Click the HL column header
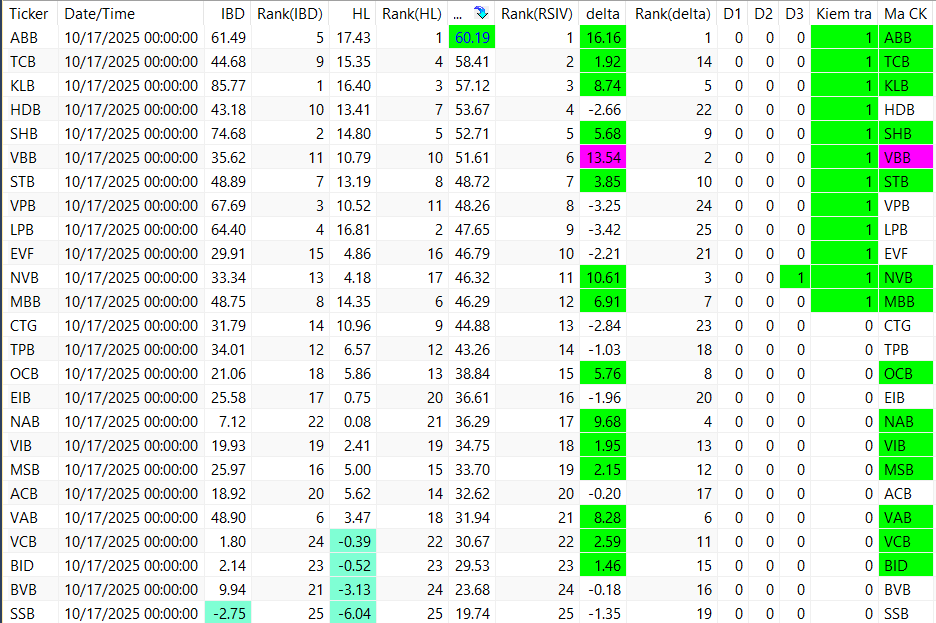The height and width of the screenshot is (623, 936). [x=361, y=13]
